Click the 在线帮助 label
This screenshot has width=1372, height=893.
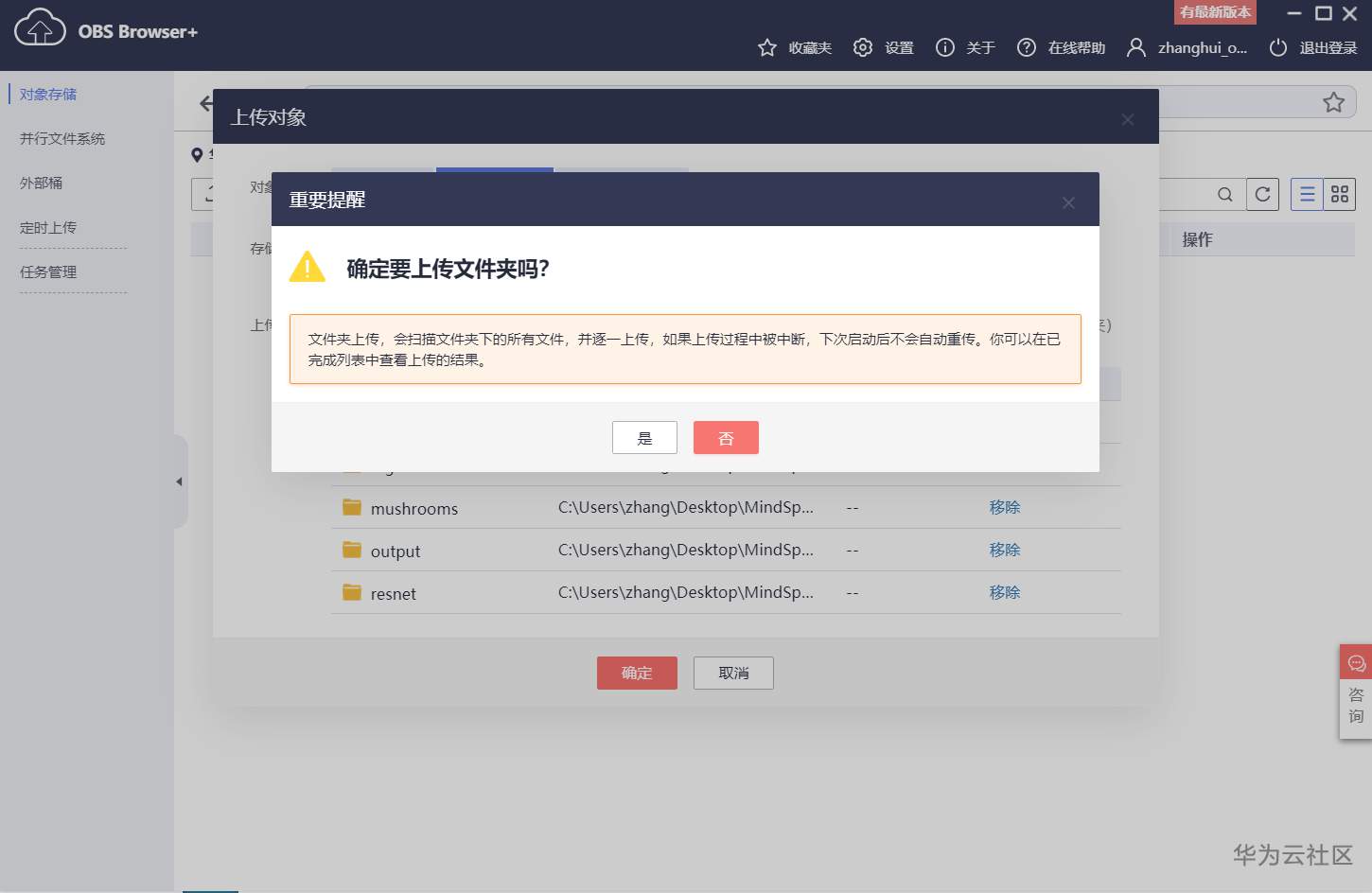(x=1077, y=47)
